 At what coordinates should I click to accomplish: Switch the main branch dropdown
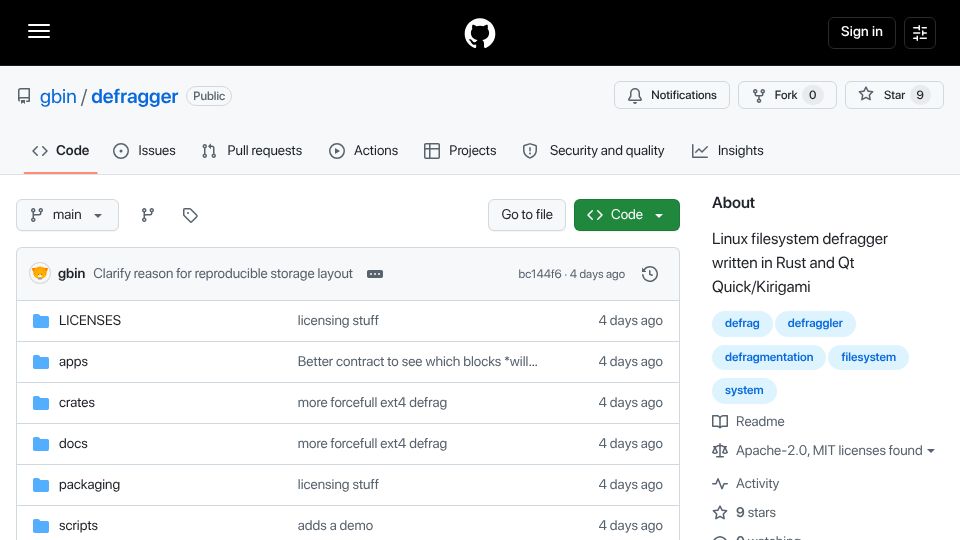pos(67,215)
